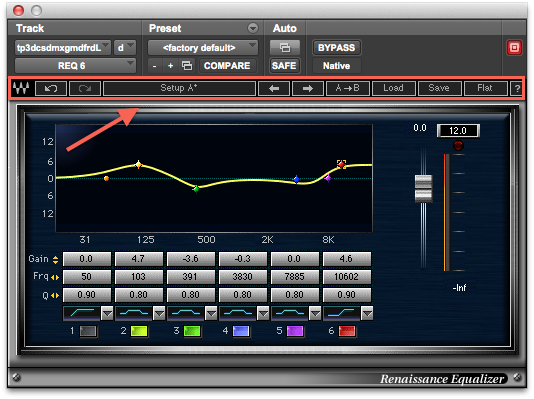
Task: Toggle band 3 green enable button
Action: point(192,331)
